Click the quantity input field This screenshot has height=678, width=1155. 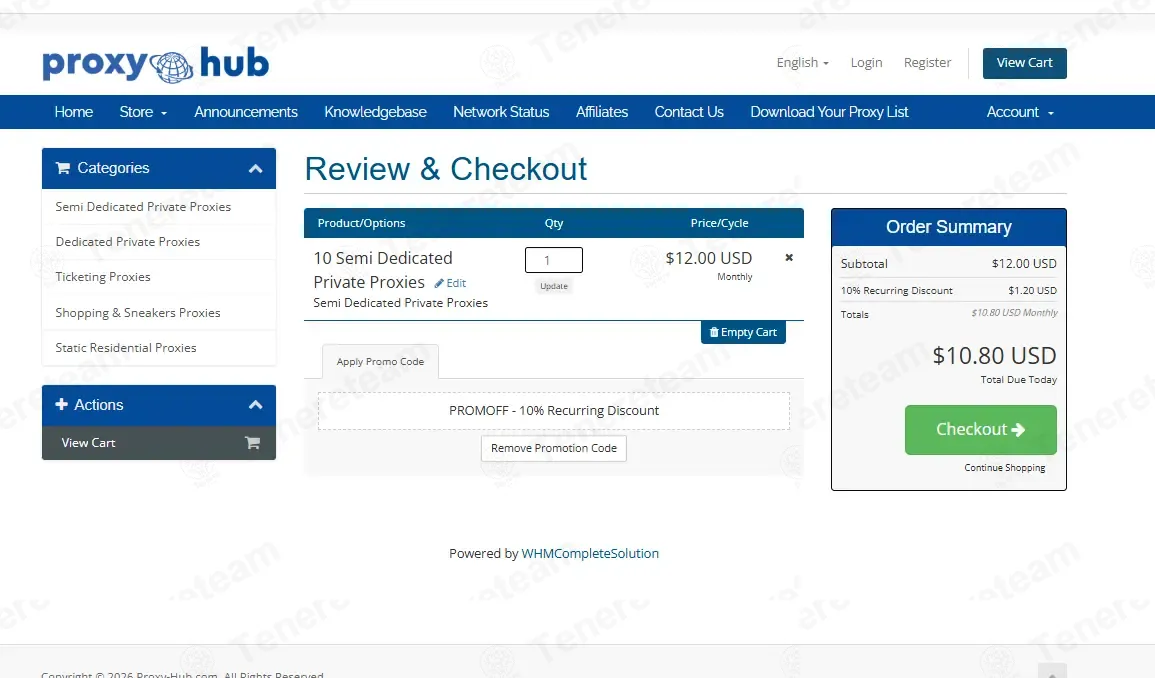click(x=554, y=260)
